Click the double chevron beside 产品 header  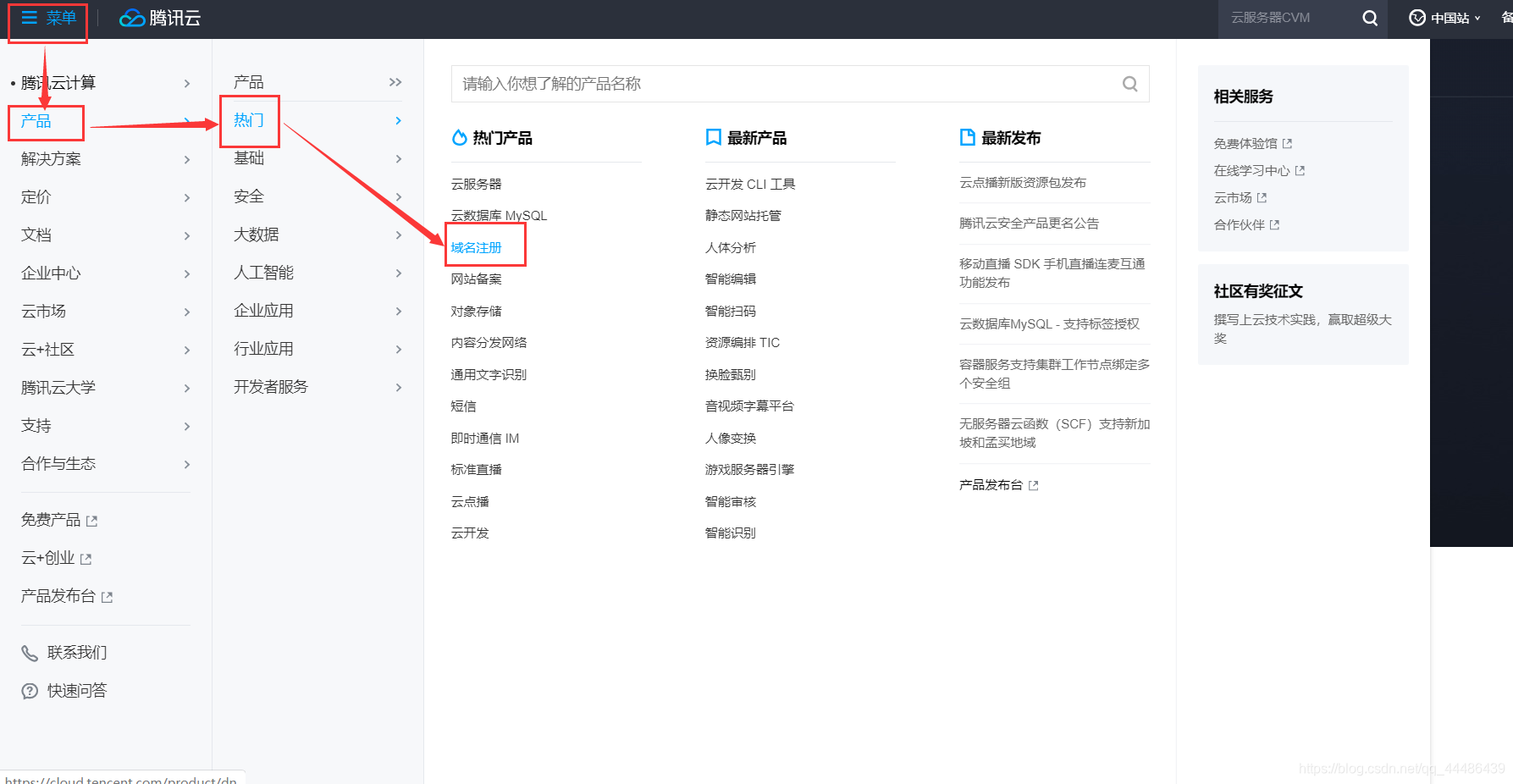[x=395, y=82]
